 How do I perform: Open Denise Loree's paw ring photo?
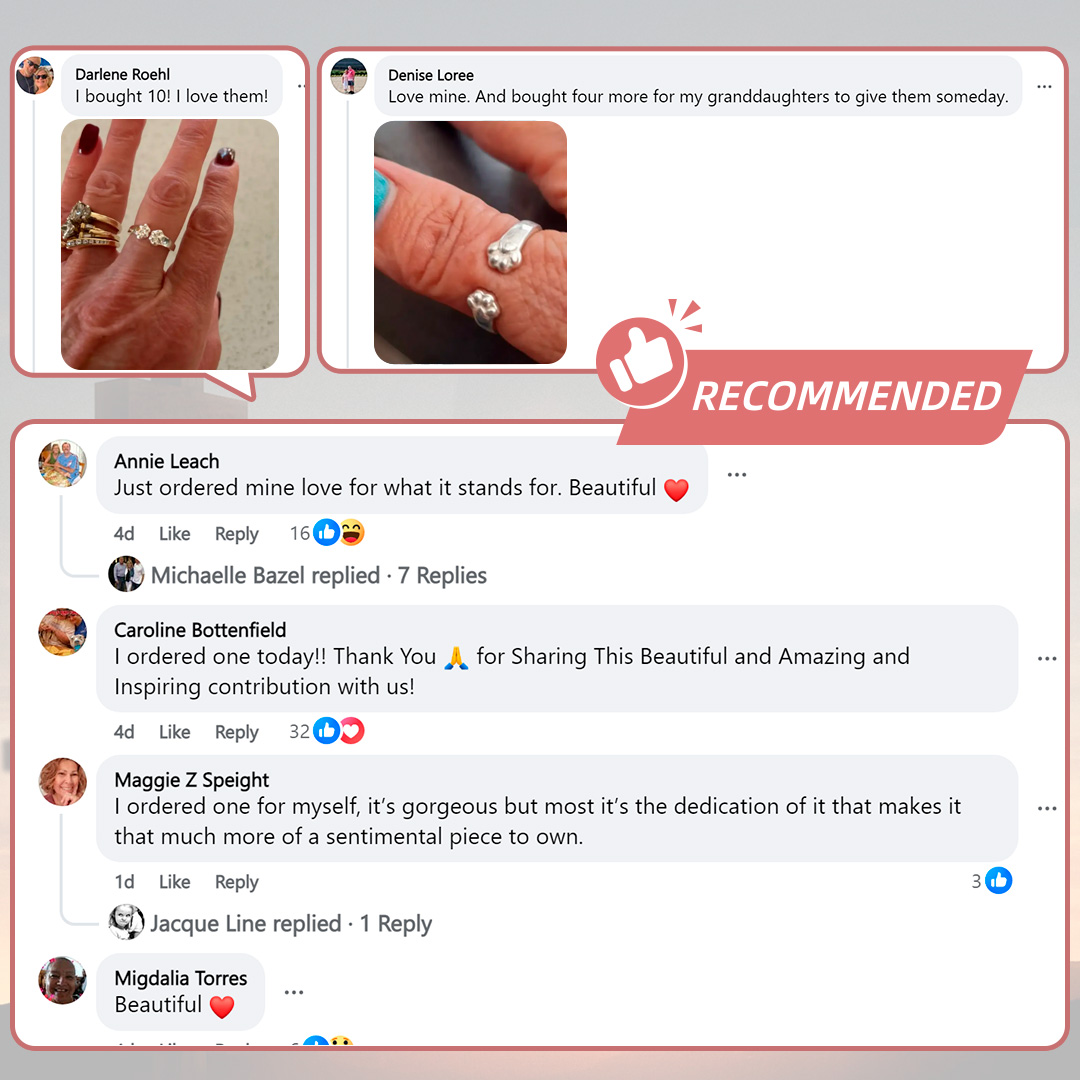click(470, 242)
